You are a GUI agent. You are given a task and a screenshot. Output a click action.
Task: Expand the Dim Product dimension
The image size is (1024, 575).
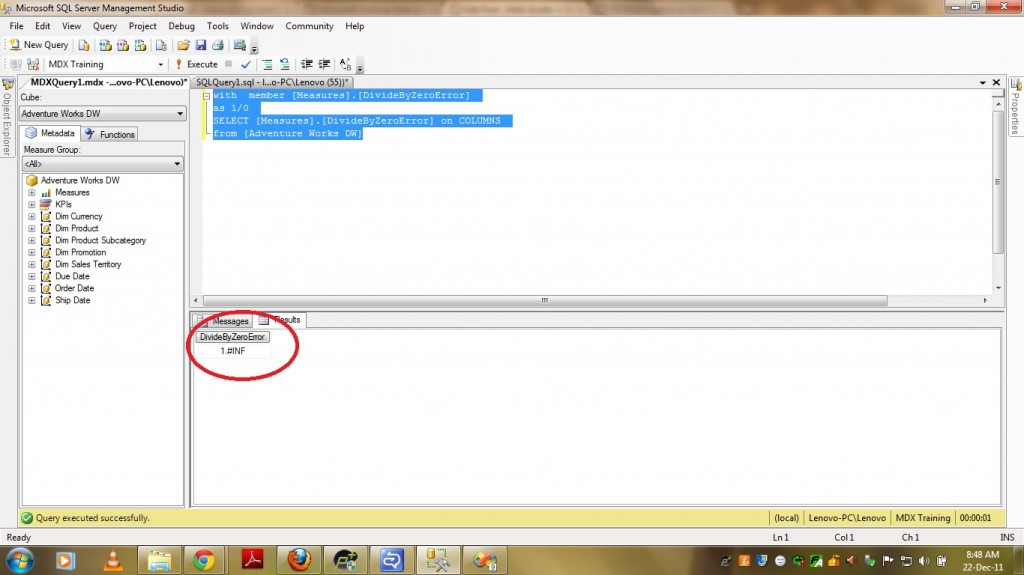coord(31,229)
